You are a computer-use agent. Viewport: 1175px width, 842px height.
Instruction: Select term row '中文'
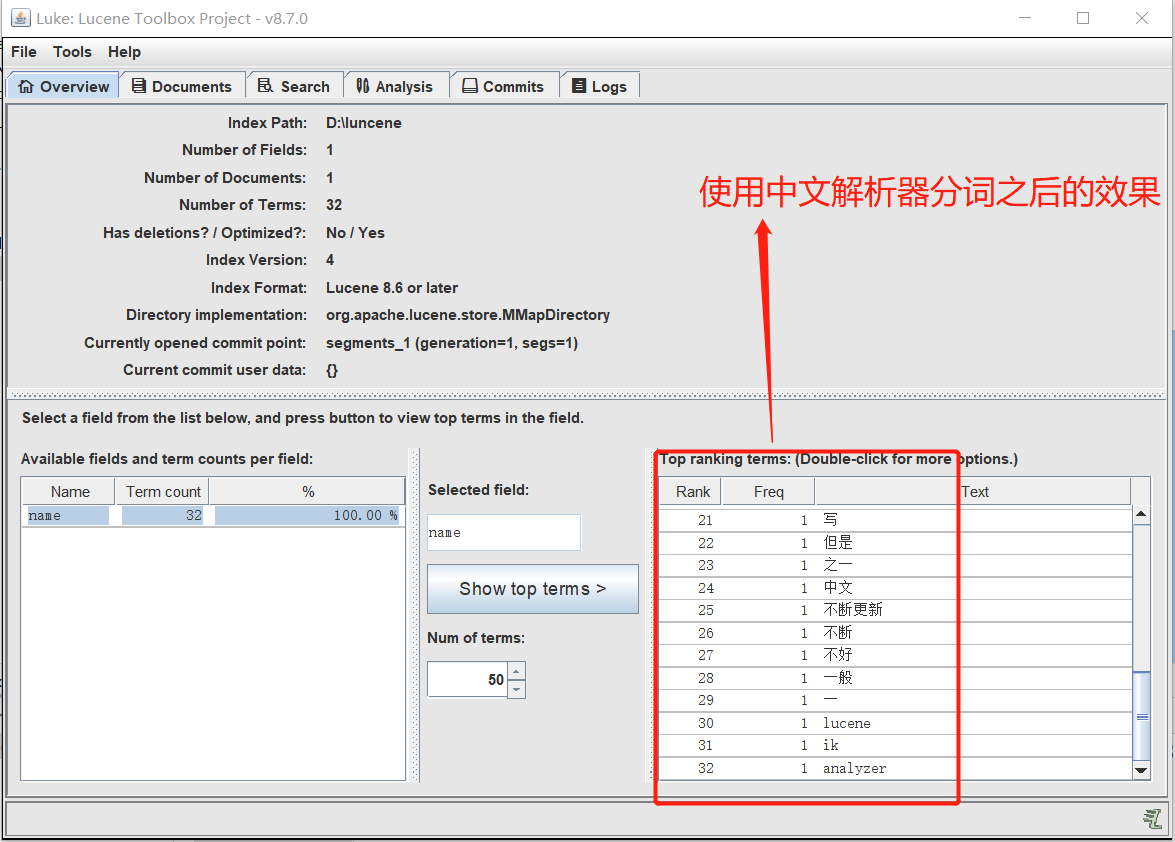[895, 587]
